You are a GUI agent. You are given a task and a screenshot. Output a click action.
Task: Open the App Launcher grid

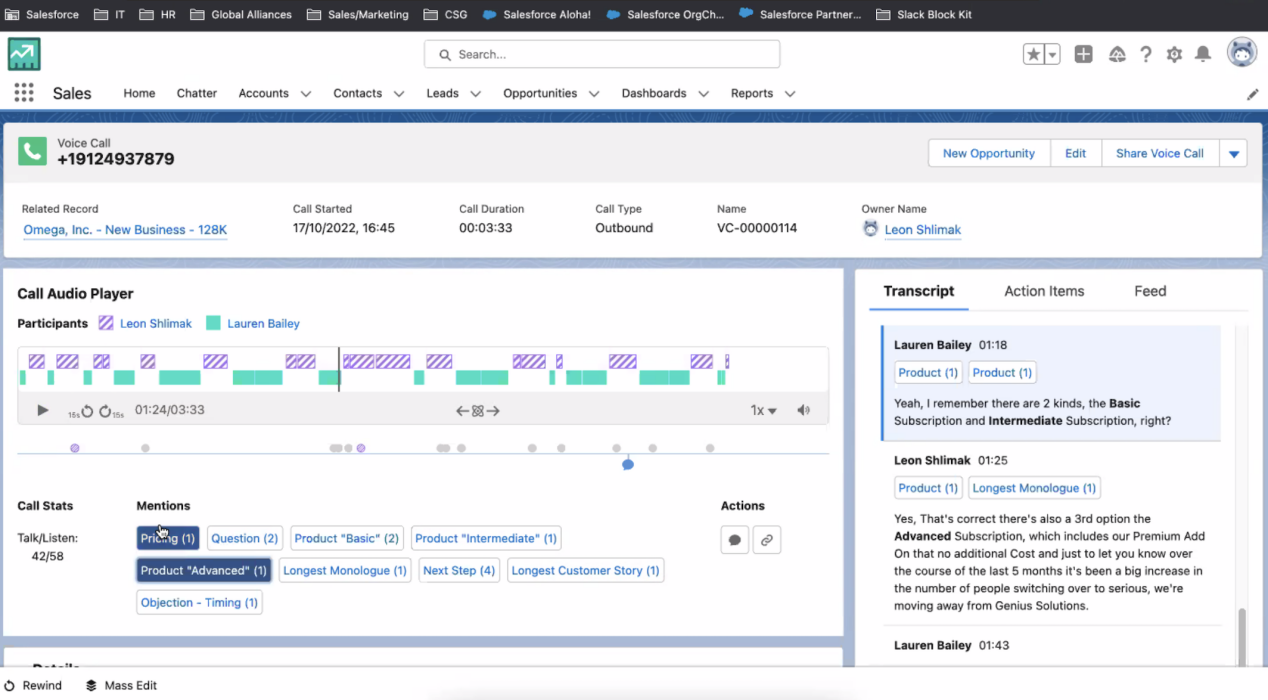[x=24, y=93]
